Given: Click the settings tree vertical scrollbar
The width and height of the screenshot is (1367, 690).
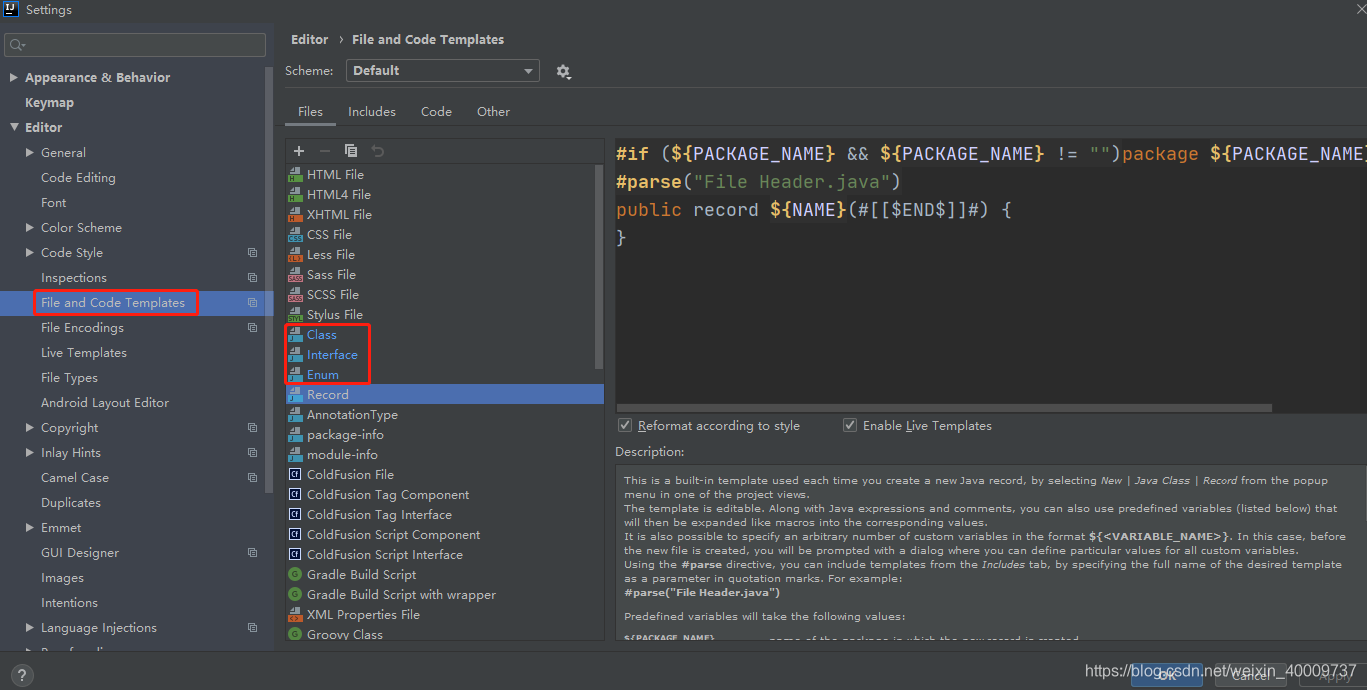Looking at the screenshot, I should 268,280.
